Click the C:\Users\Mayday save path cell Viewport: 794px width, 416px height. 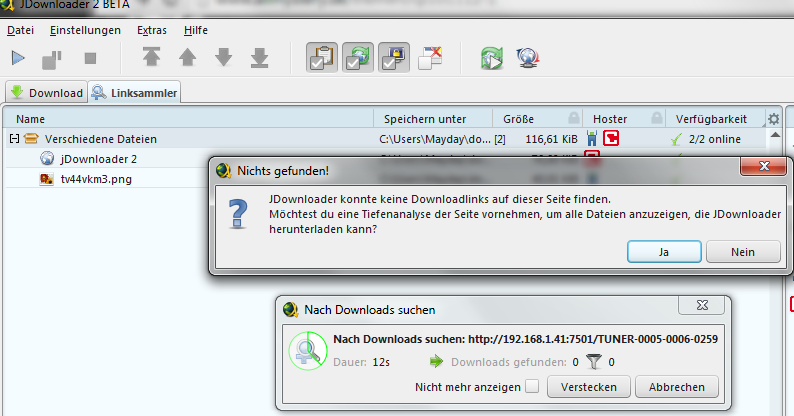[x=435, y=139]
